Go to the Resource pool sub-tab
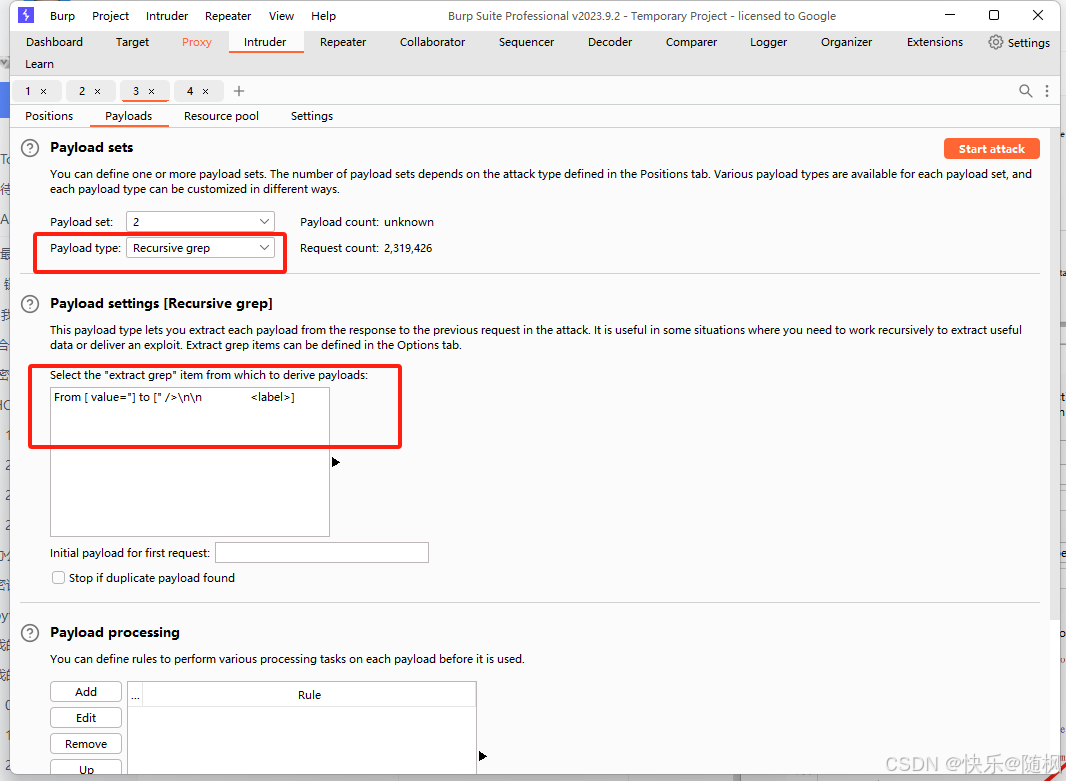1066x781 pixels. 221,116
